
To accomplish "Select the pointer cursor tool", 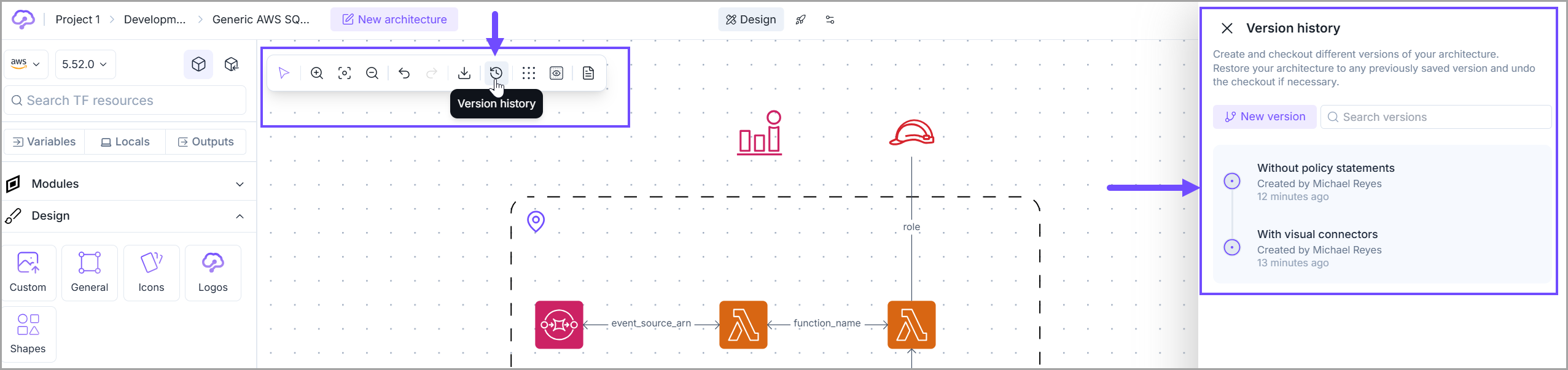I will click(x=284, y=74).
